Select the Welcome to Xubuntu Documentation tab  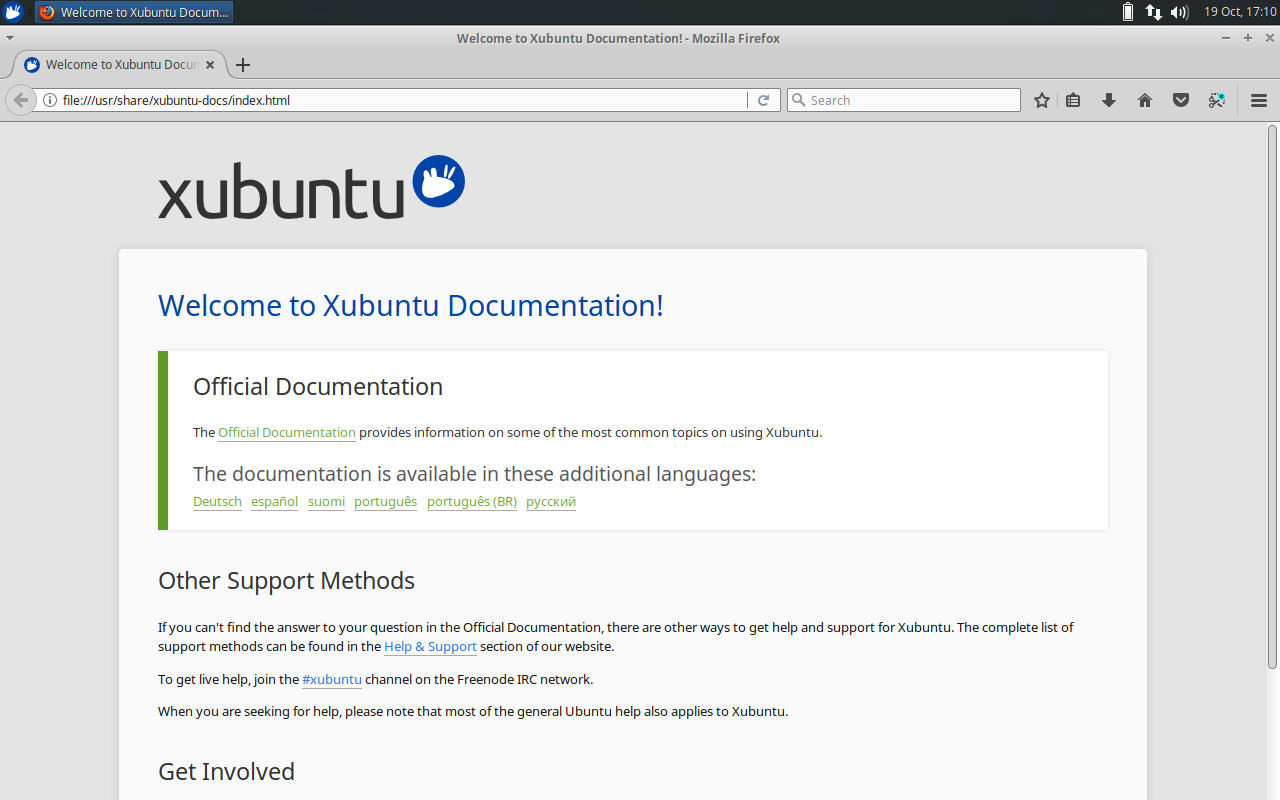tap(115, 64)
